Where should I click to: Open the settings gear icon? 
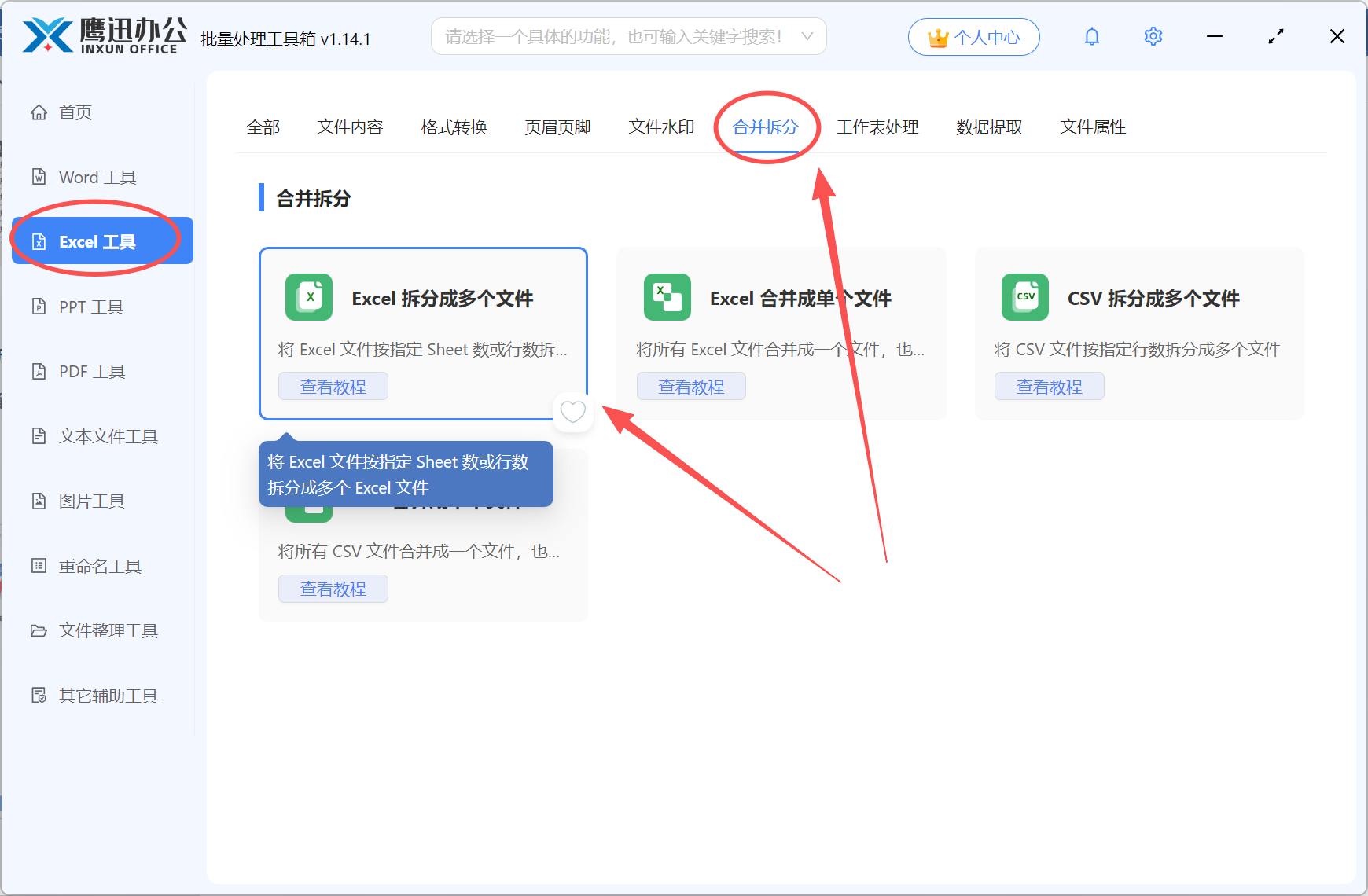1153,36
